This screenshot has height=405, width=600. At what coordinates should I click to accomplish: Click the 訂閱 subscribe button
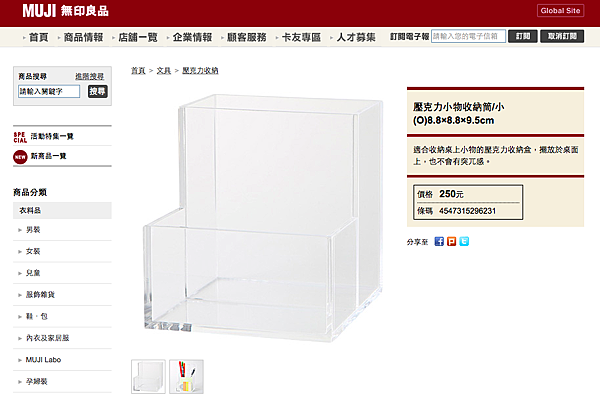[x=523, y=36]
